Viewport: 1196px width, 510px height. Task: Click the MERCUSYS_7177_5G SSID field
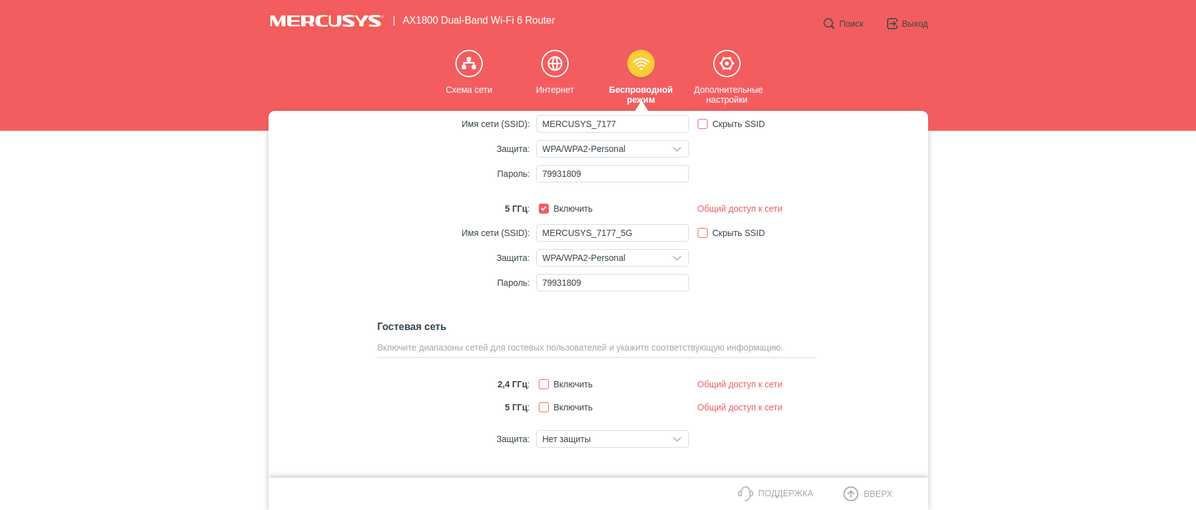click(x=612, y=233)
